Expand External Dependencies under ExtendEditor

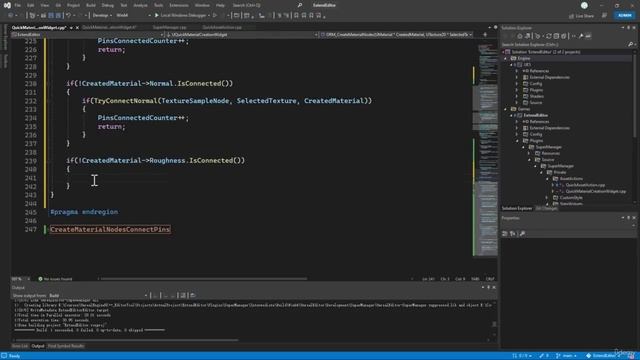point(517,128)
